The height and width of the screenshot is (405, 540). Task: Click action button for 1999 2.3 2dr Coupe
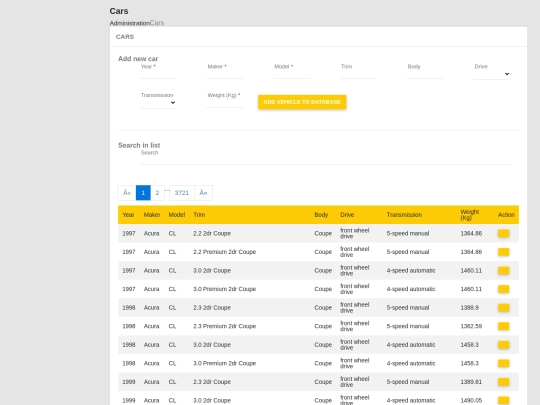(503, 382)
